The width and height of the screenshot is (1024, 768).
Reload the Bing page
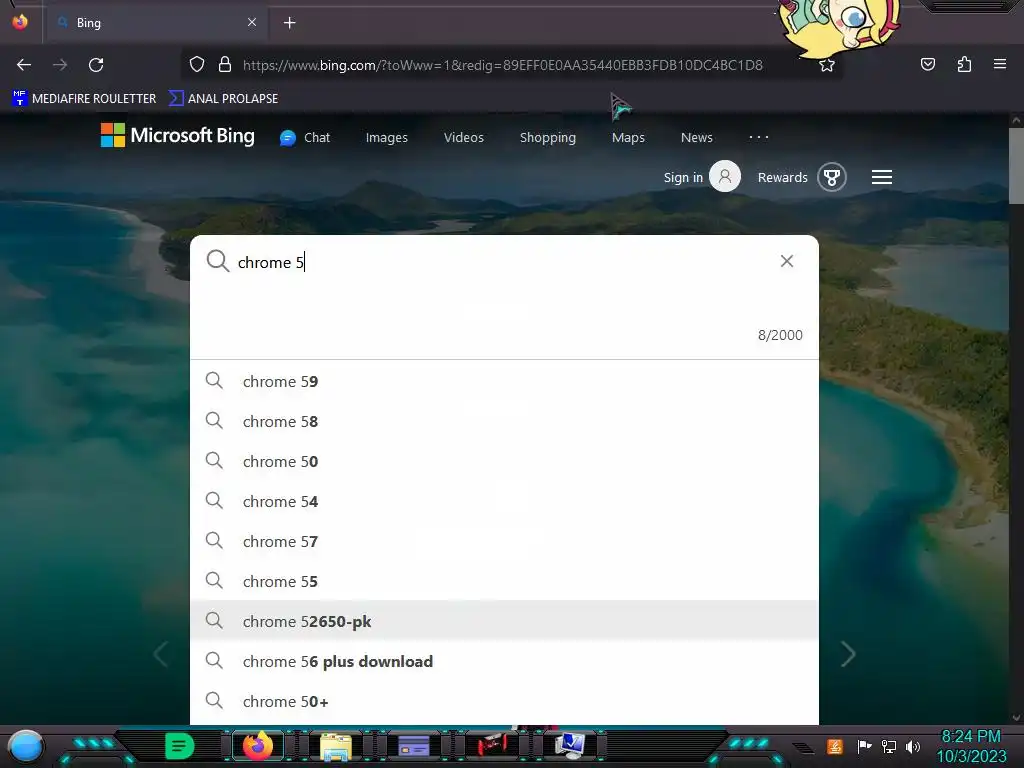coord(96,65)
